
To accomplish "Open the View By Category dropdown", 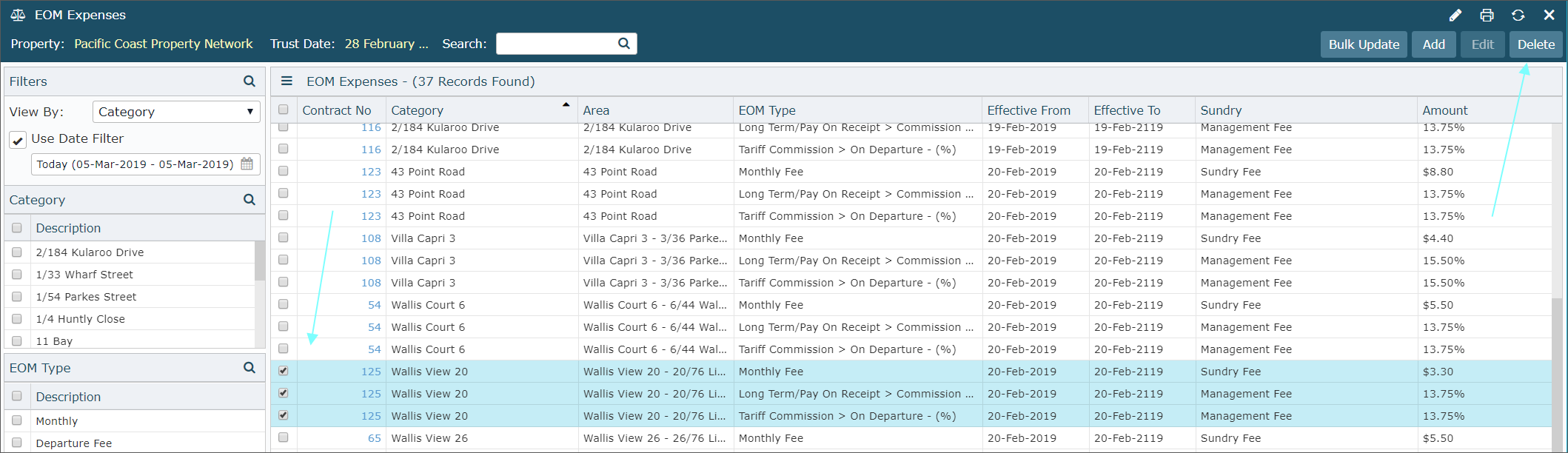I will click(176, 112).
